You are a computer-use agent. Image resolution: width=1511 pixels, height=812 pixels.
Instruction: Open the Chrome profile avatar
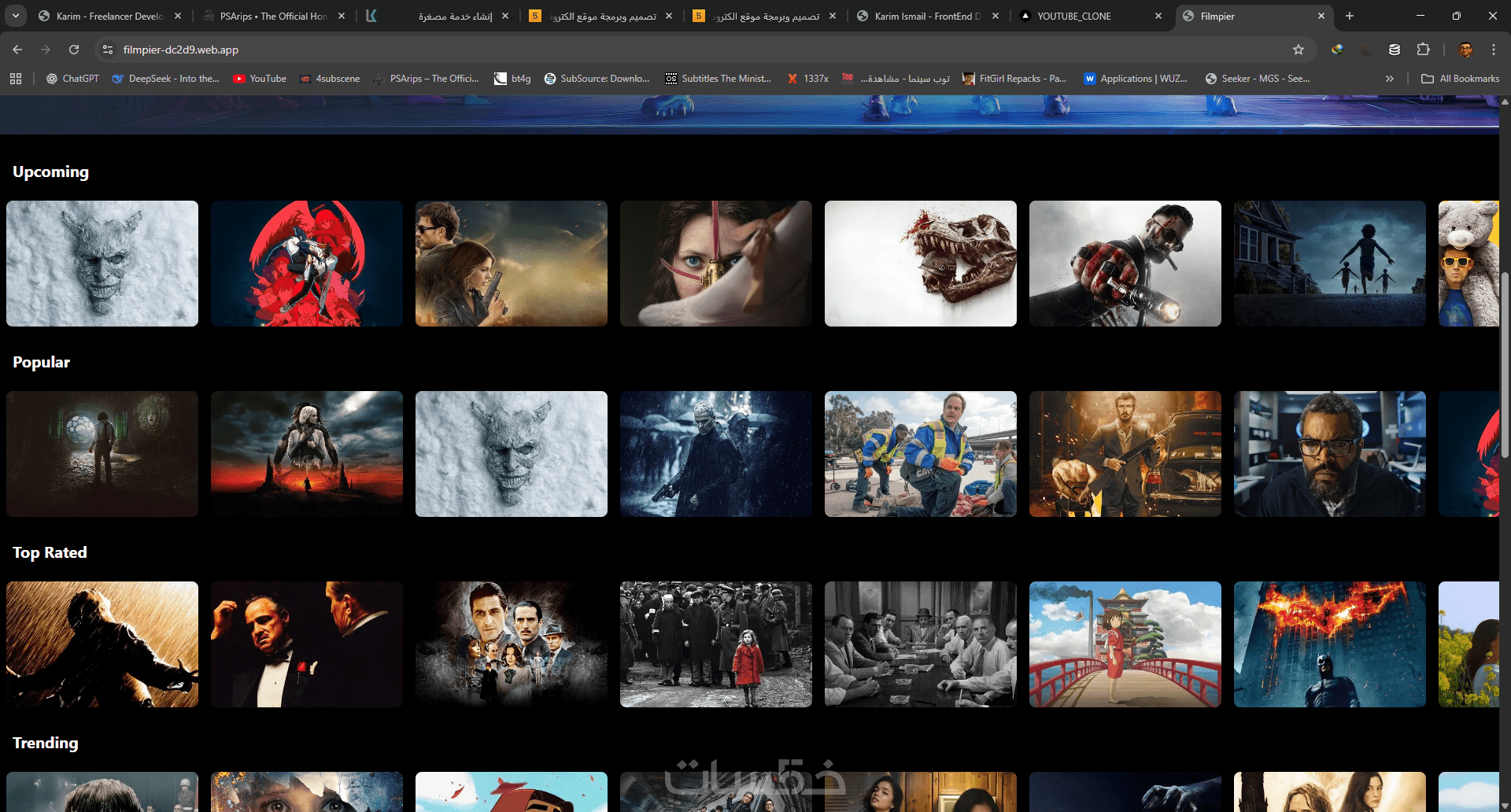click(x=1465, y=50)
